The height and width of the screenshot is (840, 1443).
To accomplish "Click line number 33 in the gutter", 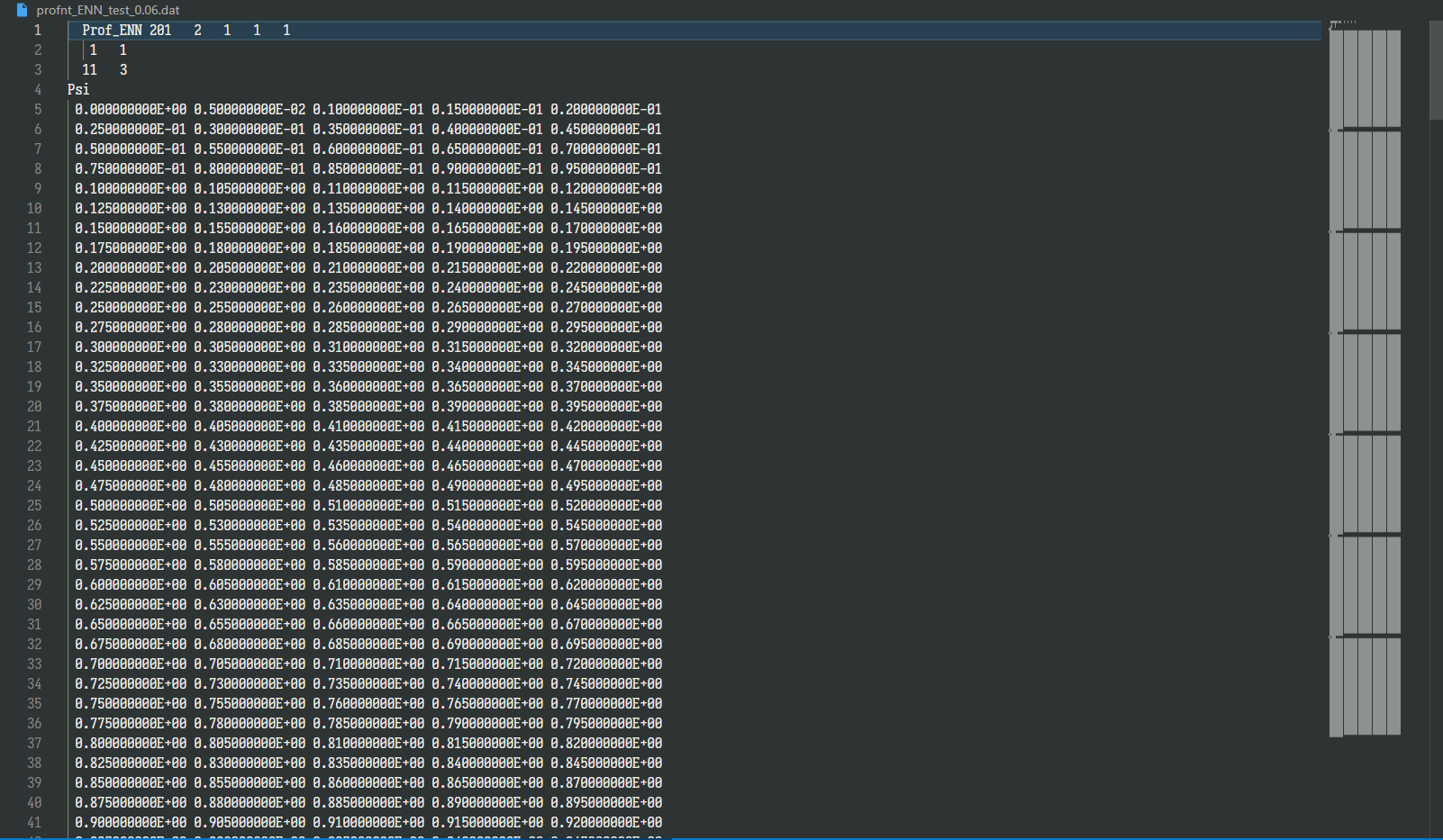I will click(x=34, y=664).
